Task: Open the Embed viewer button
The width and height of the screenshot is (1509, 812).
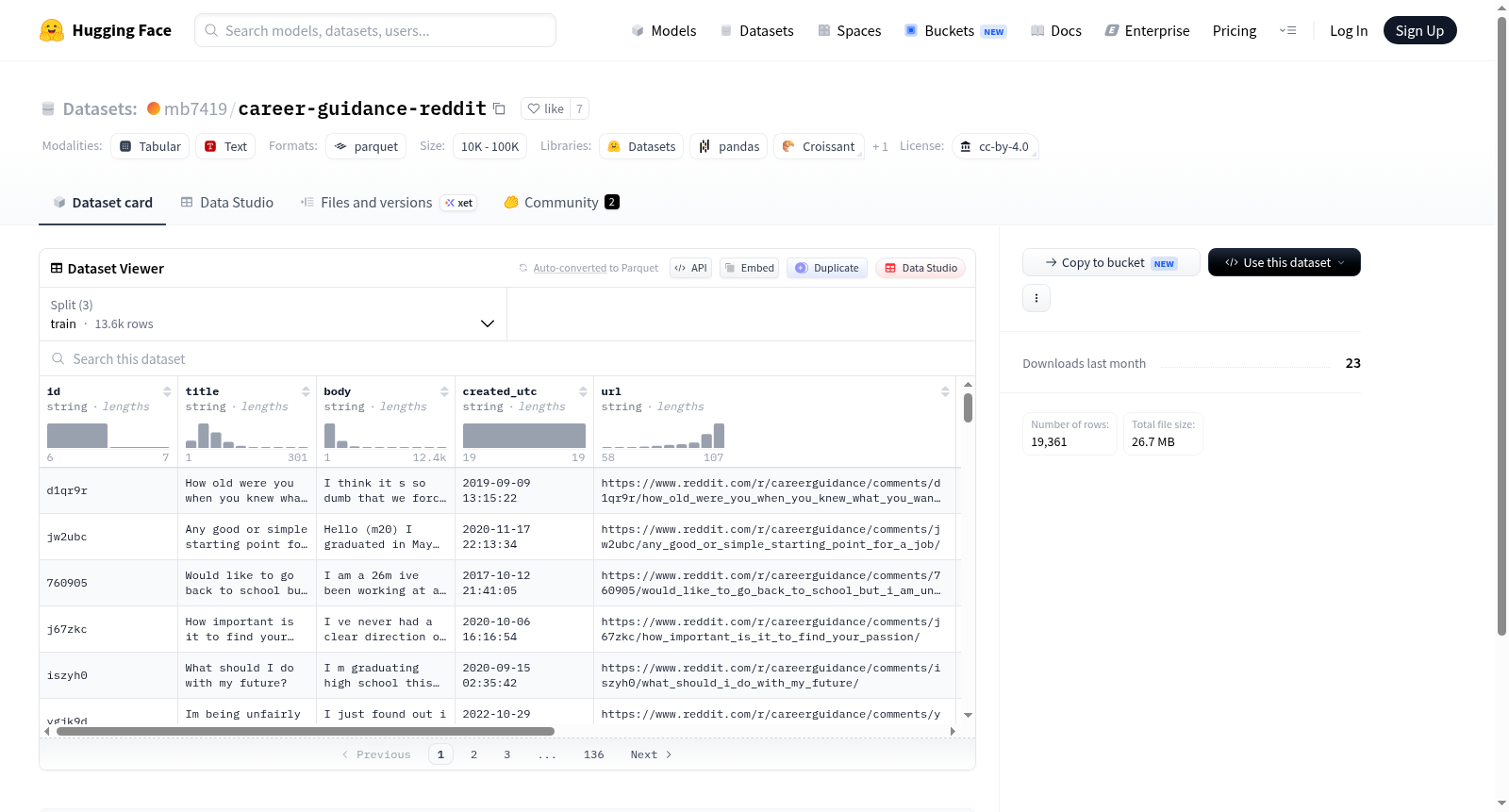Action: [749, 268]
